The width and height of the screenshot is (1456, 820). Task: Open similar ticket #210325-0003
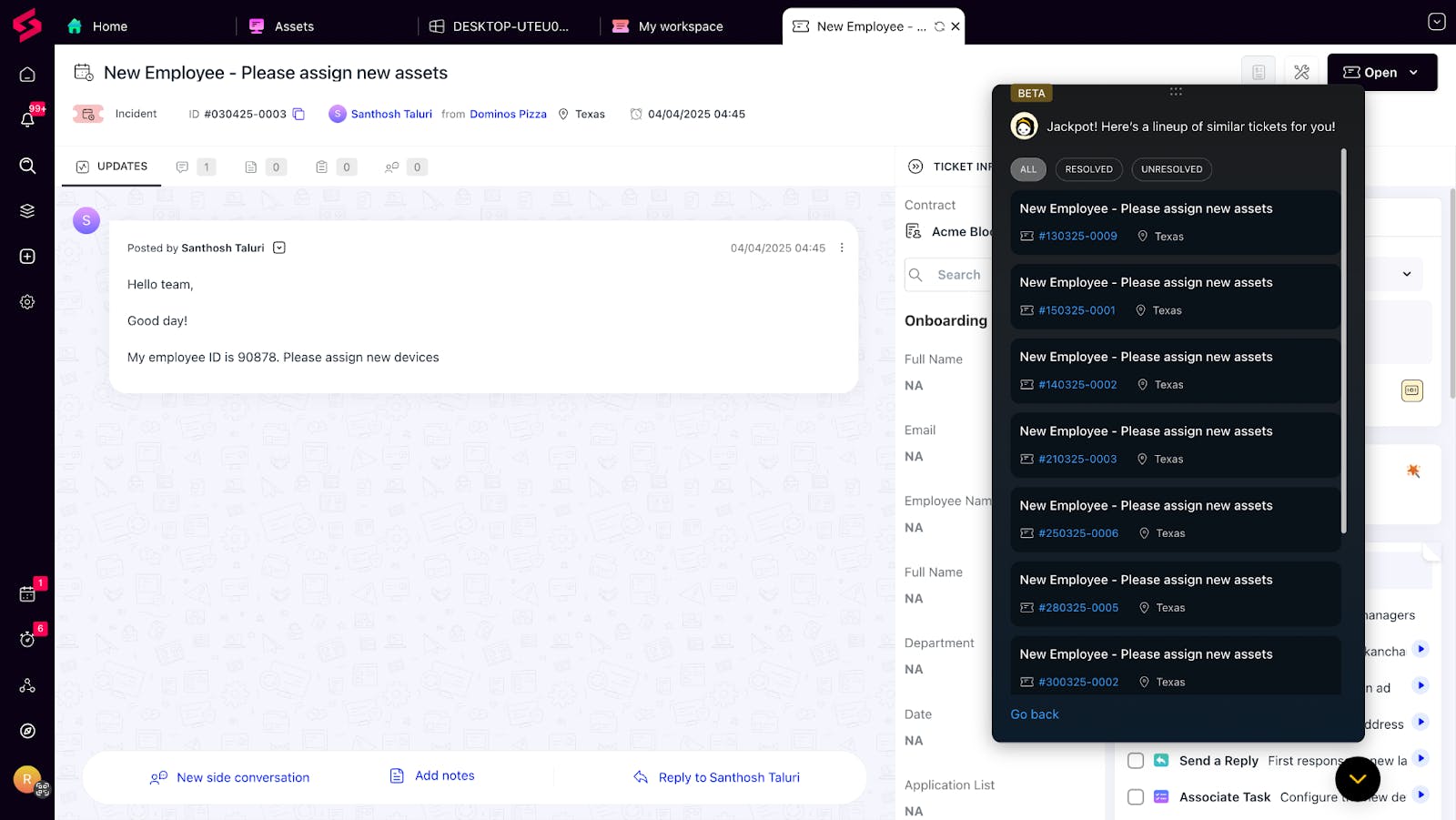(1077, 460)
